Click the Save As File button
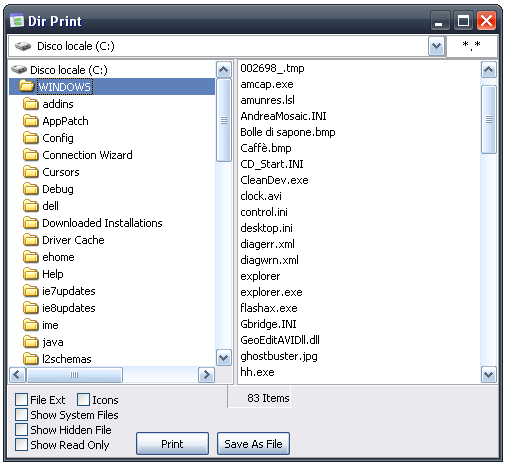 [x=253, y=444]
